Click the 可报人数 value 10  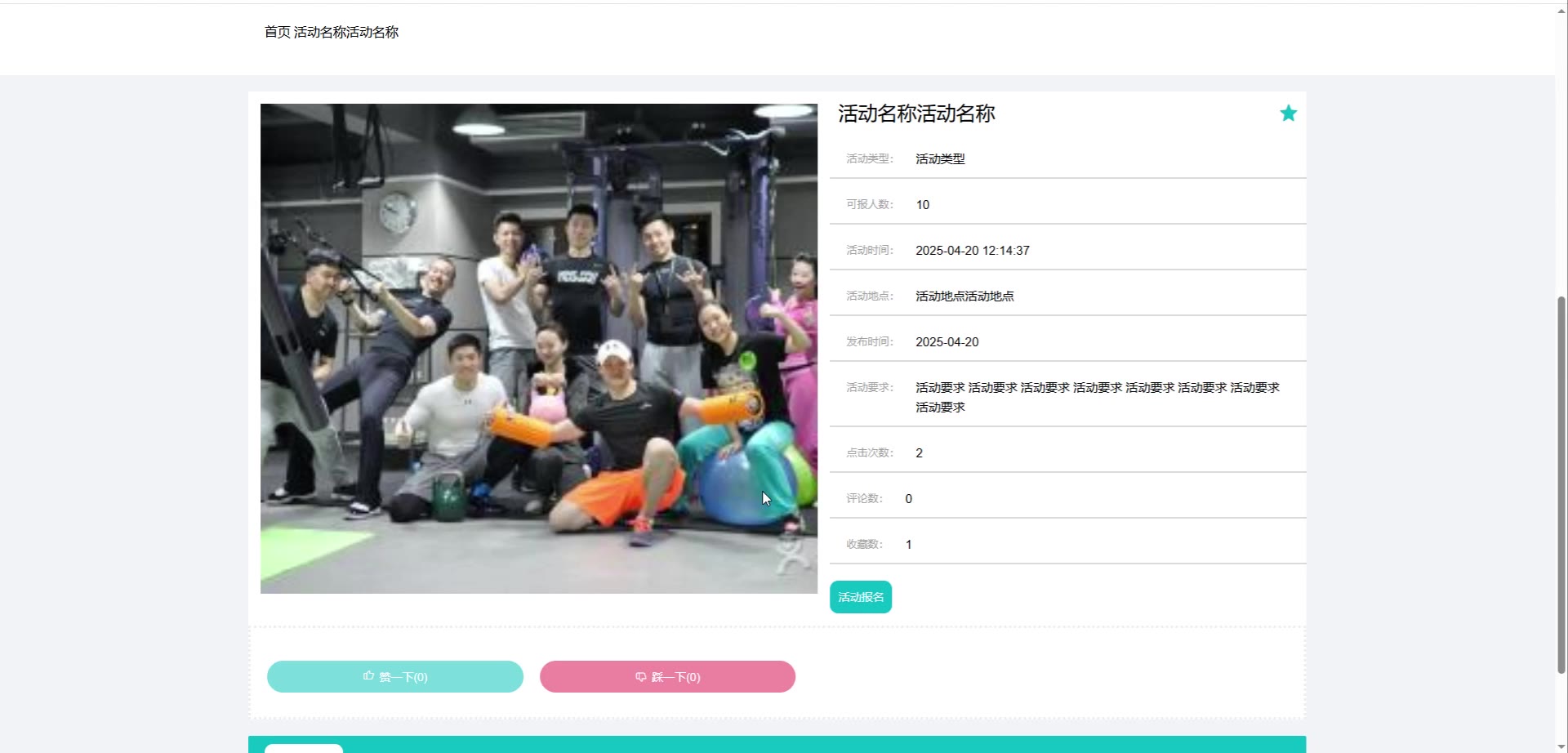pyautogui.click(x=923, y=205)
